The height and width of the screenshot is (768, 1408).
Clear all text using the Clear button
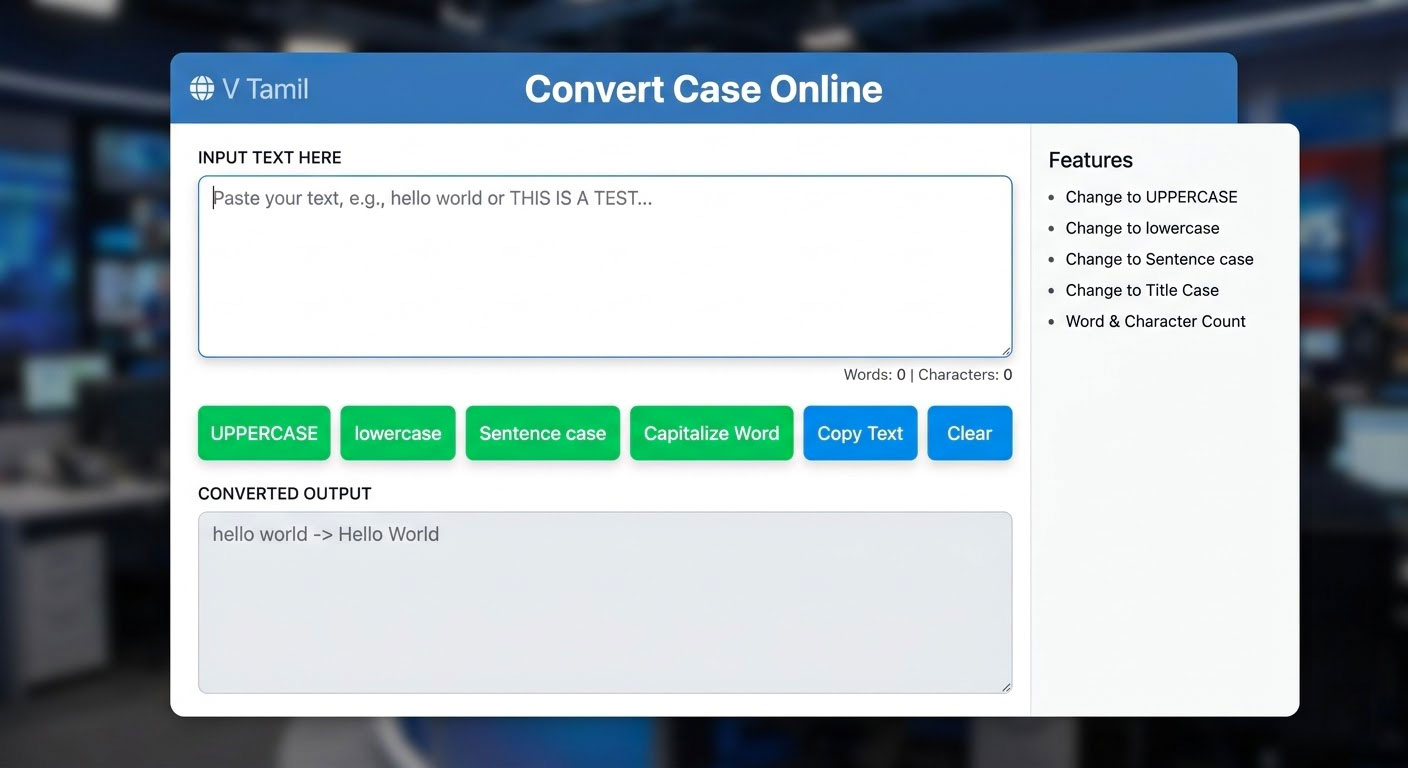coord(969,433)
